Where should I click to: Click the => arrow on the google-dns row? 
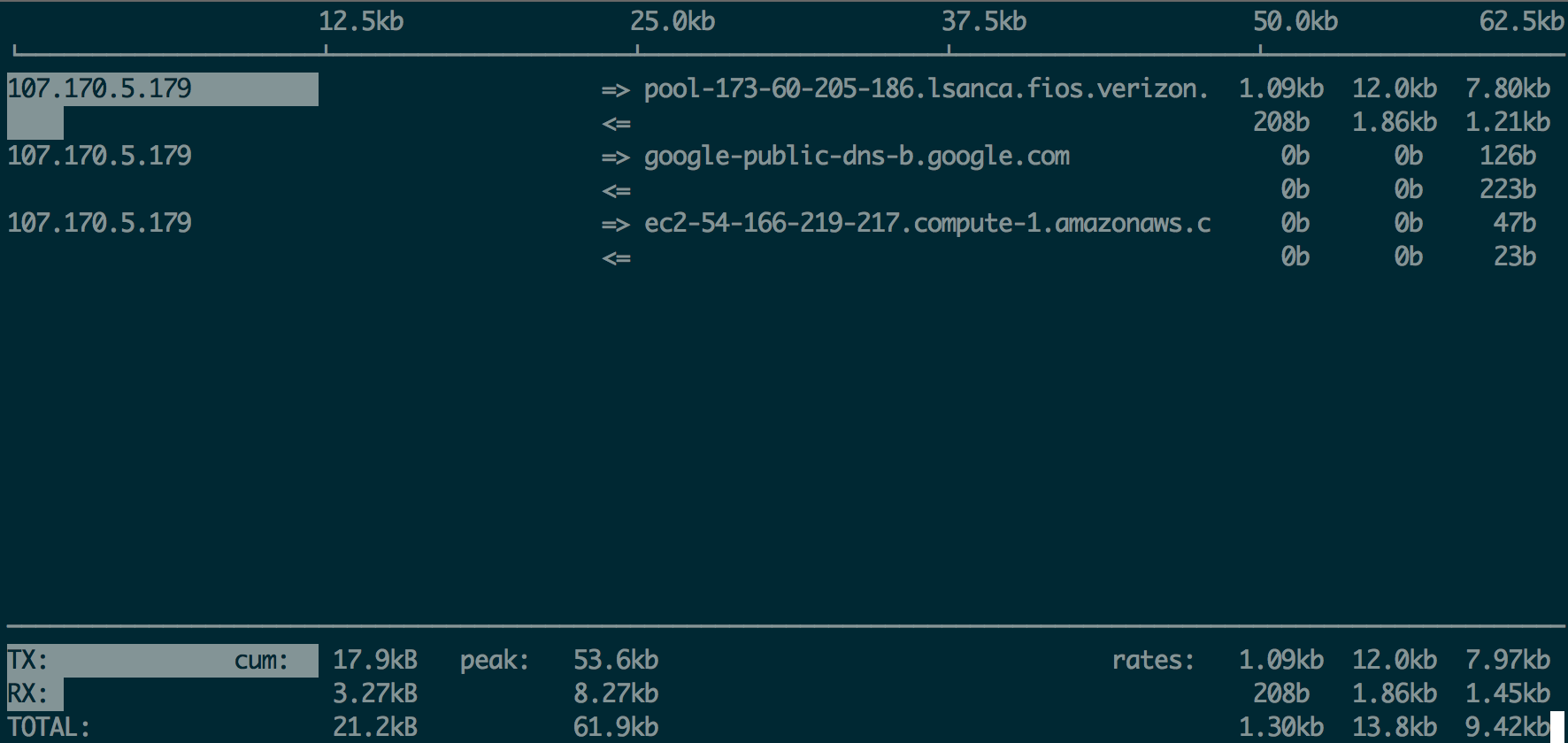616,157
